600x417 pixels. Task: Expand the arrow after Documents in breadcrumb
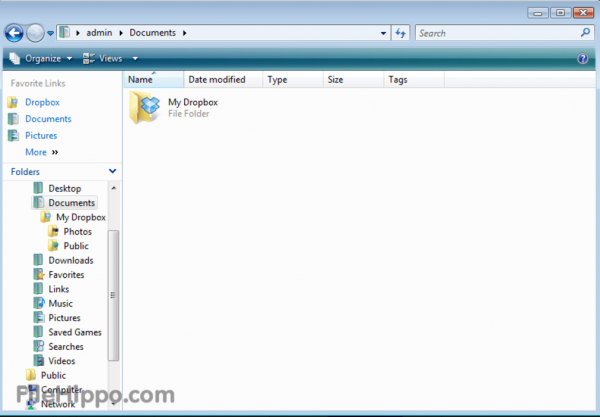184,33
